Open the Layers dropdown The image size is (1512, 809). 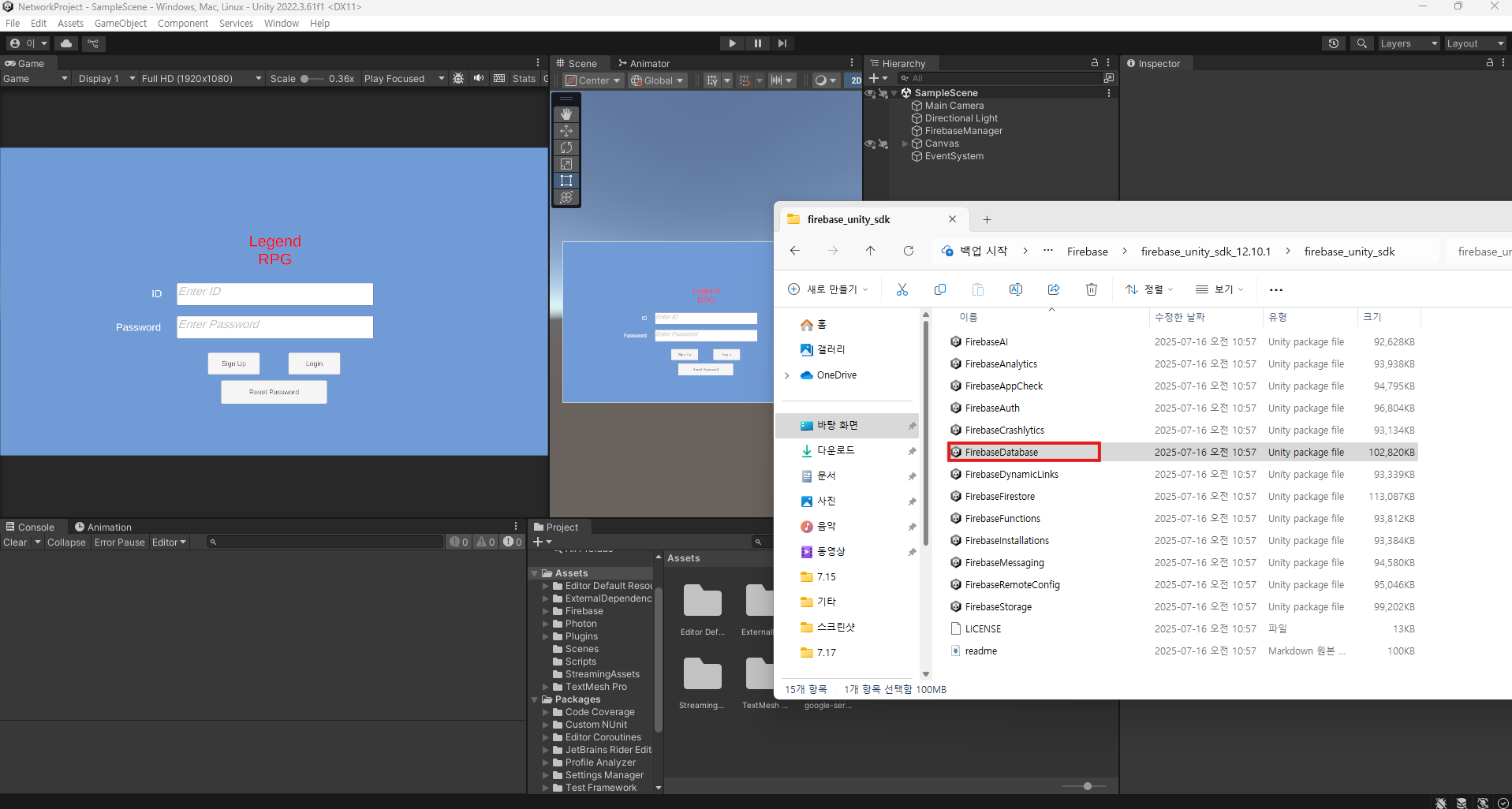click(x=1409, y=43)
